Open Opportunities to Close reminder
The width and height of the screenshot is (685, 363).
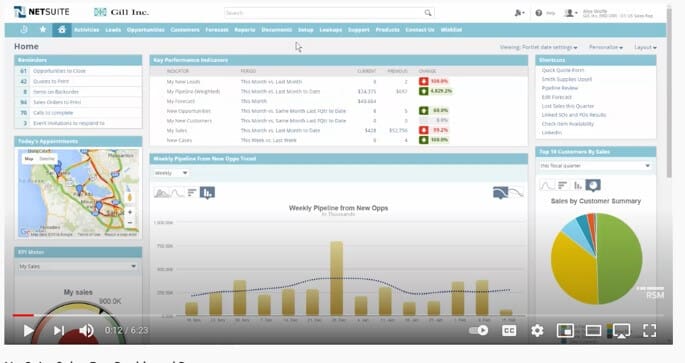59,71
